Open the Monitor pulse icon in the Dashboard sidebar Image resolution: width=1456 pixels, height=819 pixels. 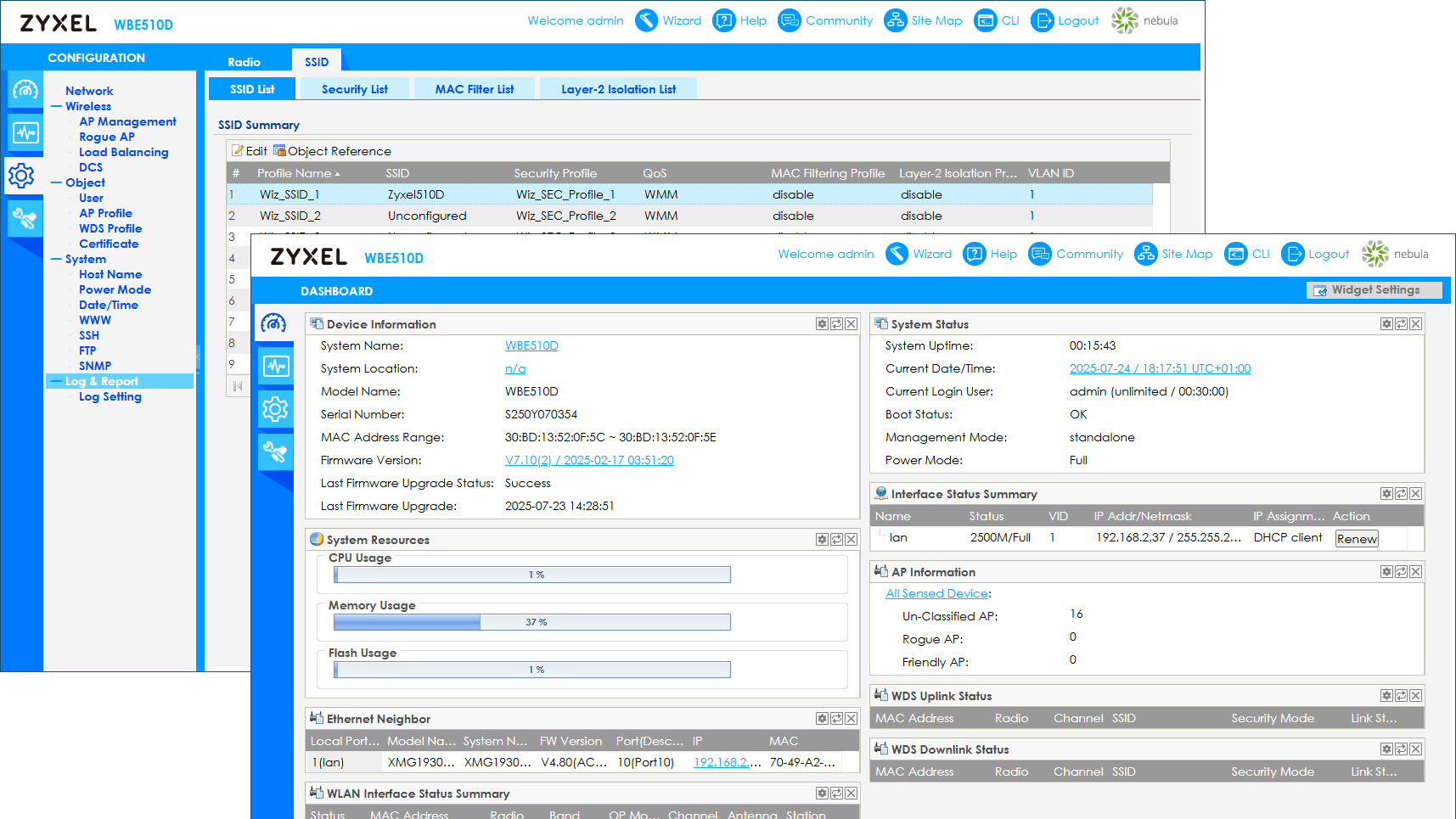pos(276,366)
